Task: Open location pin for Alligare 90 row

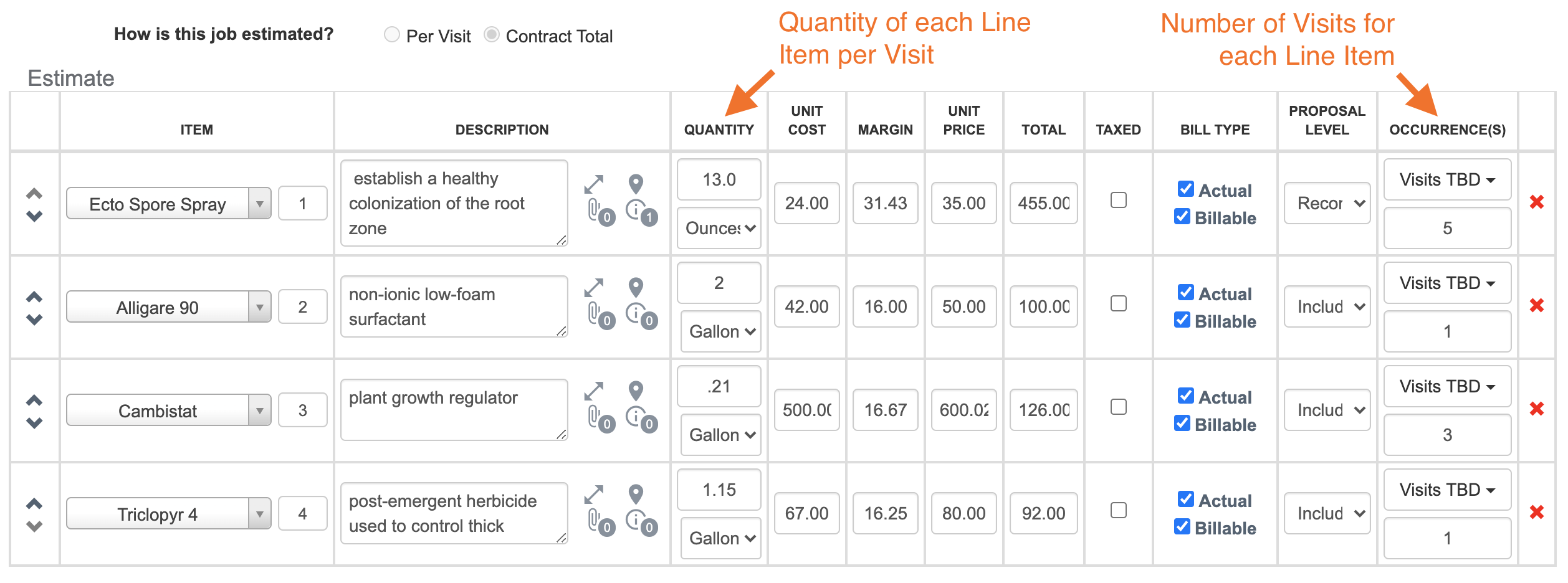Action: pos(635,288)
